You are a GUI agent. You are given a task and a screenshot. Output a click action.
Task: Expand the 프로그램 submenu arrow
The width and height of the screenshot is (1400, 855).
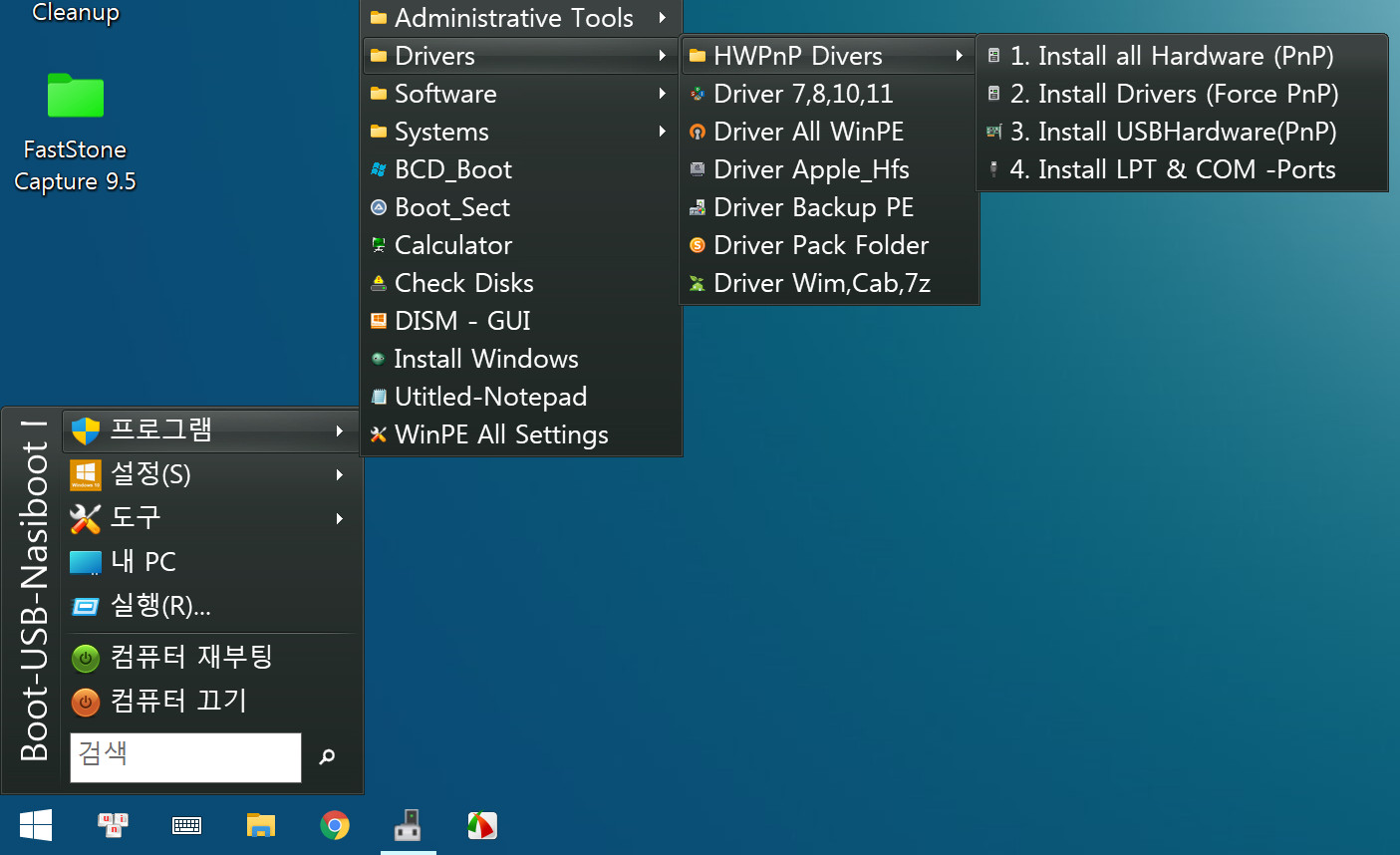click(x=340, y=430)
